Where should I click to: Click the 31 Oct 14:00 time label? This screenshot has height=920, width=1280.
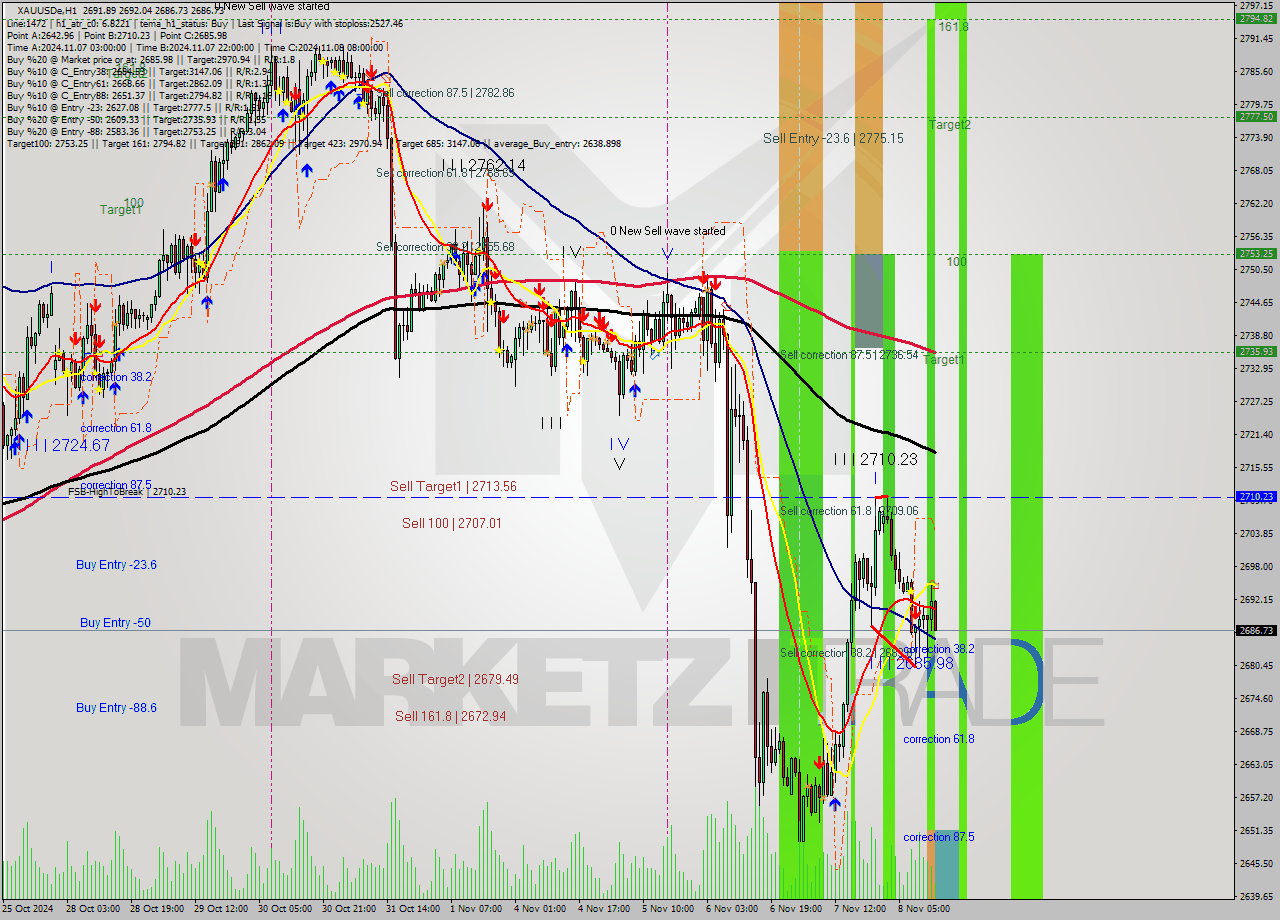click(413, 909)
